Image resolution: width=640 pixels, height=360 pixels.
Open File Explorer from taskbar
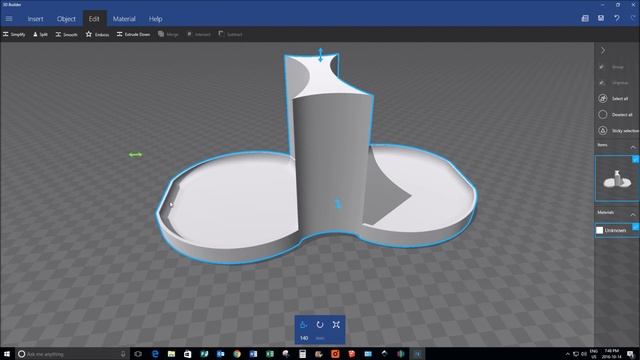pyautogui.click(x=171, y=354)
